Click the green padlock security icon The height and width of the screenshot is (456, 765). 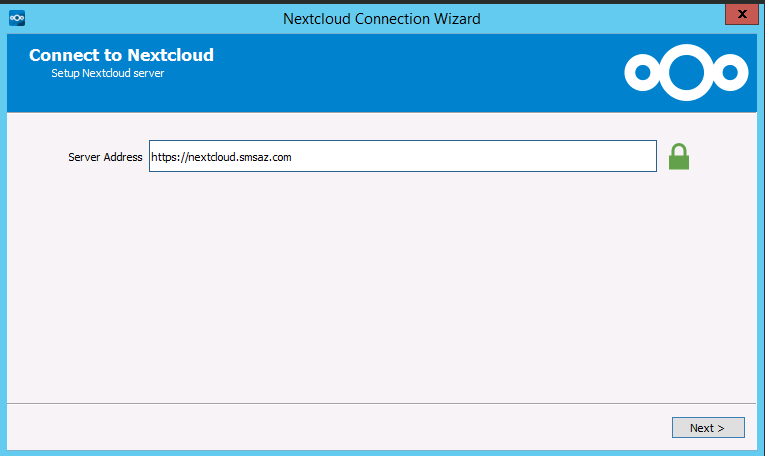tap(679, 157)
